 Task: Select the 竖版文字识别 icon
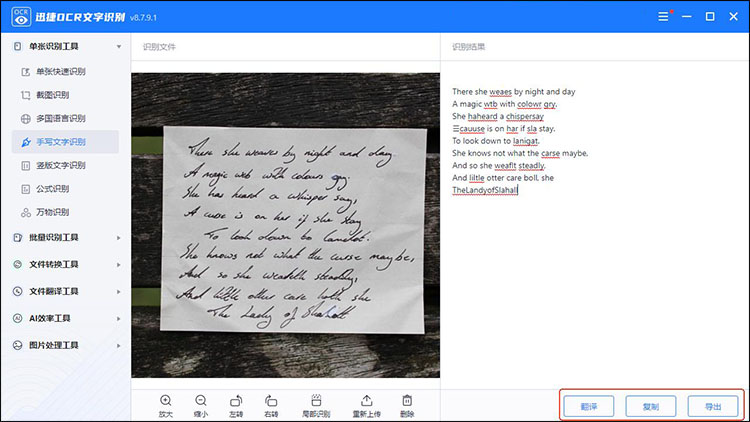click(26, 166)
